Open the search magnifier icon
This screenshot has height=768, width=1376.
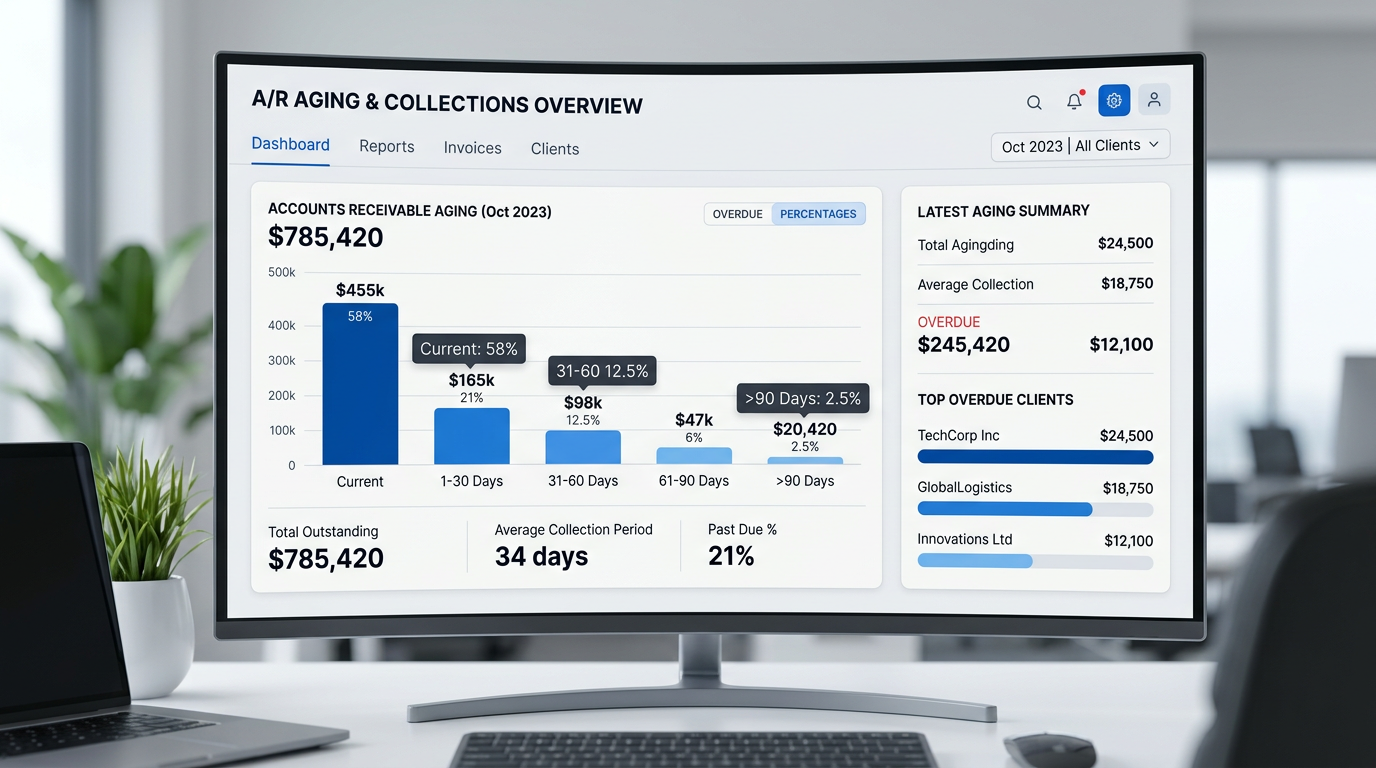click(x=1034, y=102)
